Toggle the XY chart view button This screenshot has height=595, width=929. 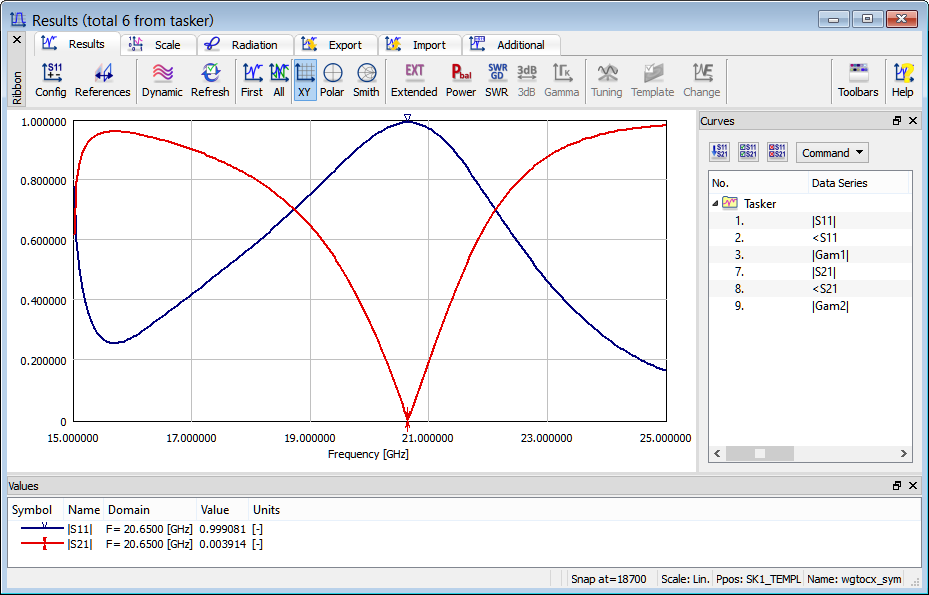tap(305, 80)
